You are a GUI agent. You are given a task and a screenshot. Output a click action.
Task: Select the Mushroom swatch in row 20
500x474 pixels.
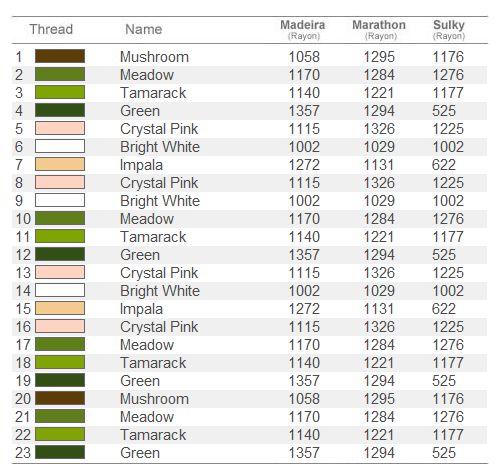pos(60,398)
